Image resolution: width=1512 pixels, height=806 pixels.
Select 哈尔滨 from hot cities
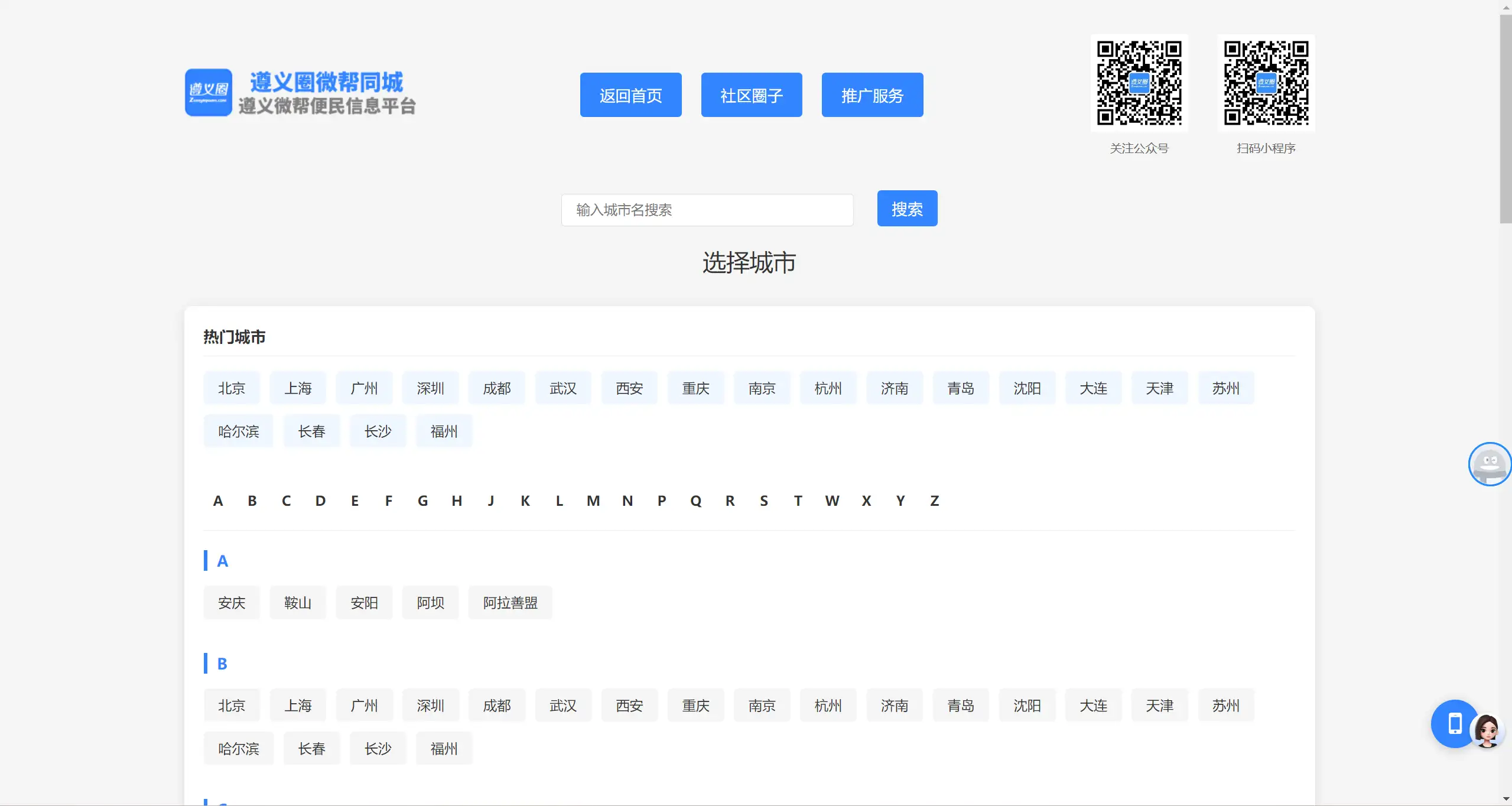239,431
